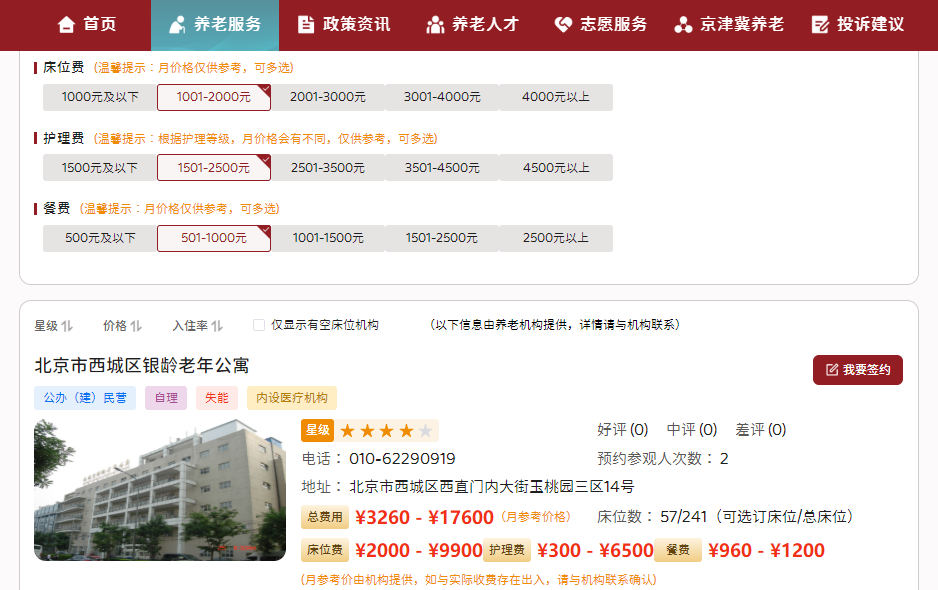Click the nursing home building photo
The height and width of the screenshot is (590, 938).
[160, 490]
